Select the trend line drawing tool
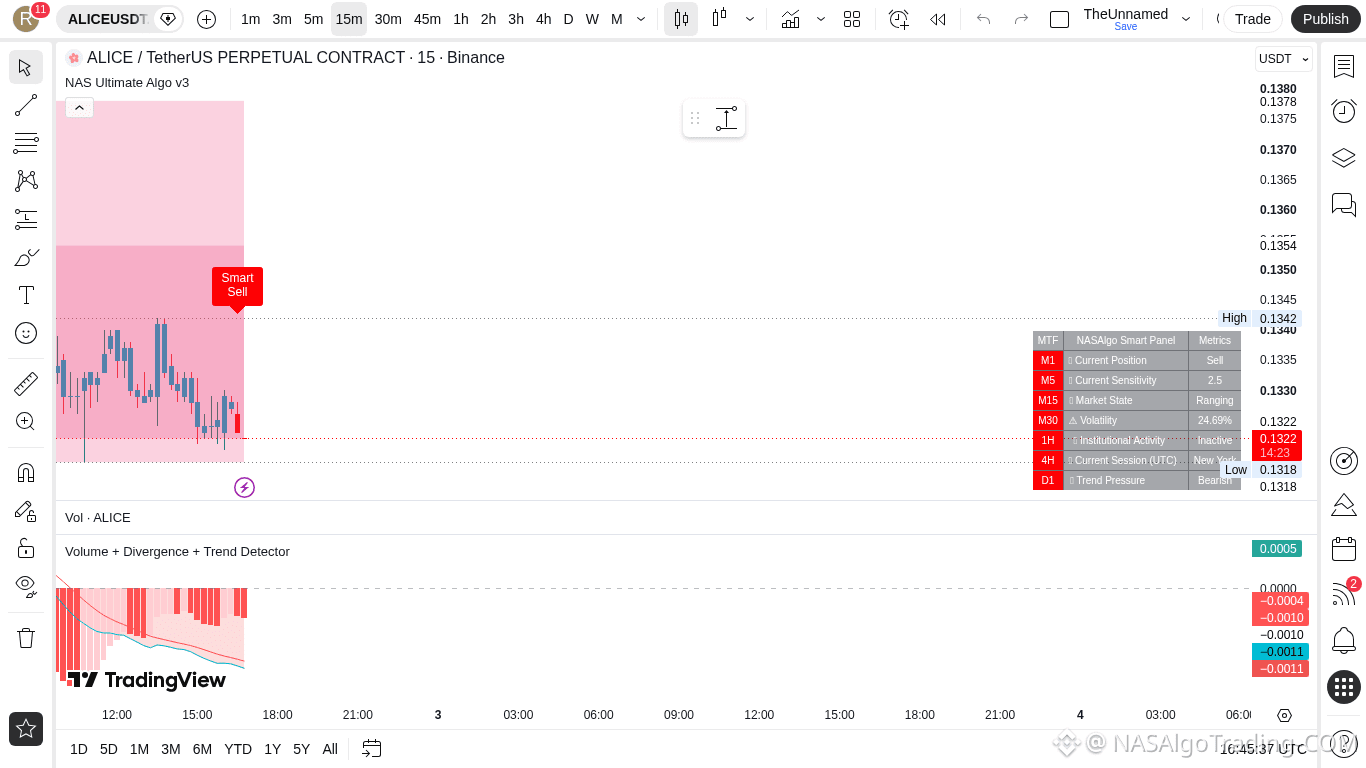Viewport: 1366px width, 768px height. 26,105
